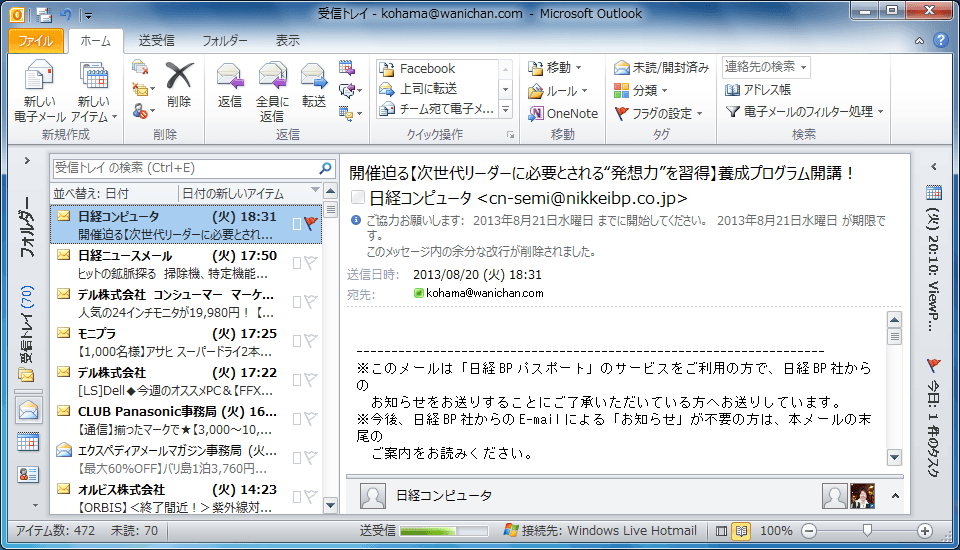The height and width of the screenshot is (550, 960).
Task: Flag the エクスペディアメールマガジン message
Action: [311, 458]
